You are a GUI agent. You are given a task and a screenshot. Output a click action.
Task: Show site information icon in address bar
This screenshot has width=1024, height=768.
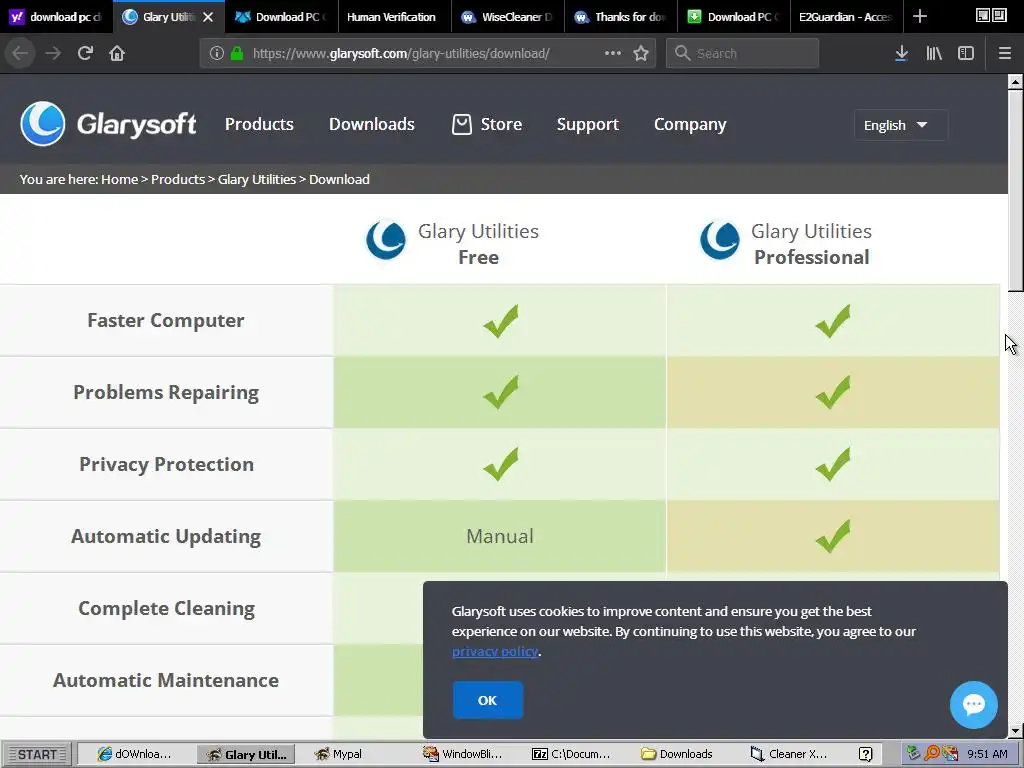pos(217,53)
